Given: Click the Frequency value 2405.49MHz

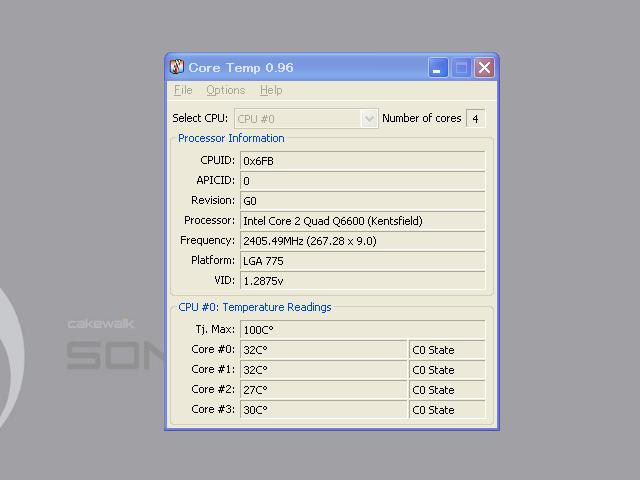Looking at the screenshot, I should [x=362, y=241].
